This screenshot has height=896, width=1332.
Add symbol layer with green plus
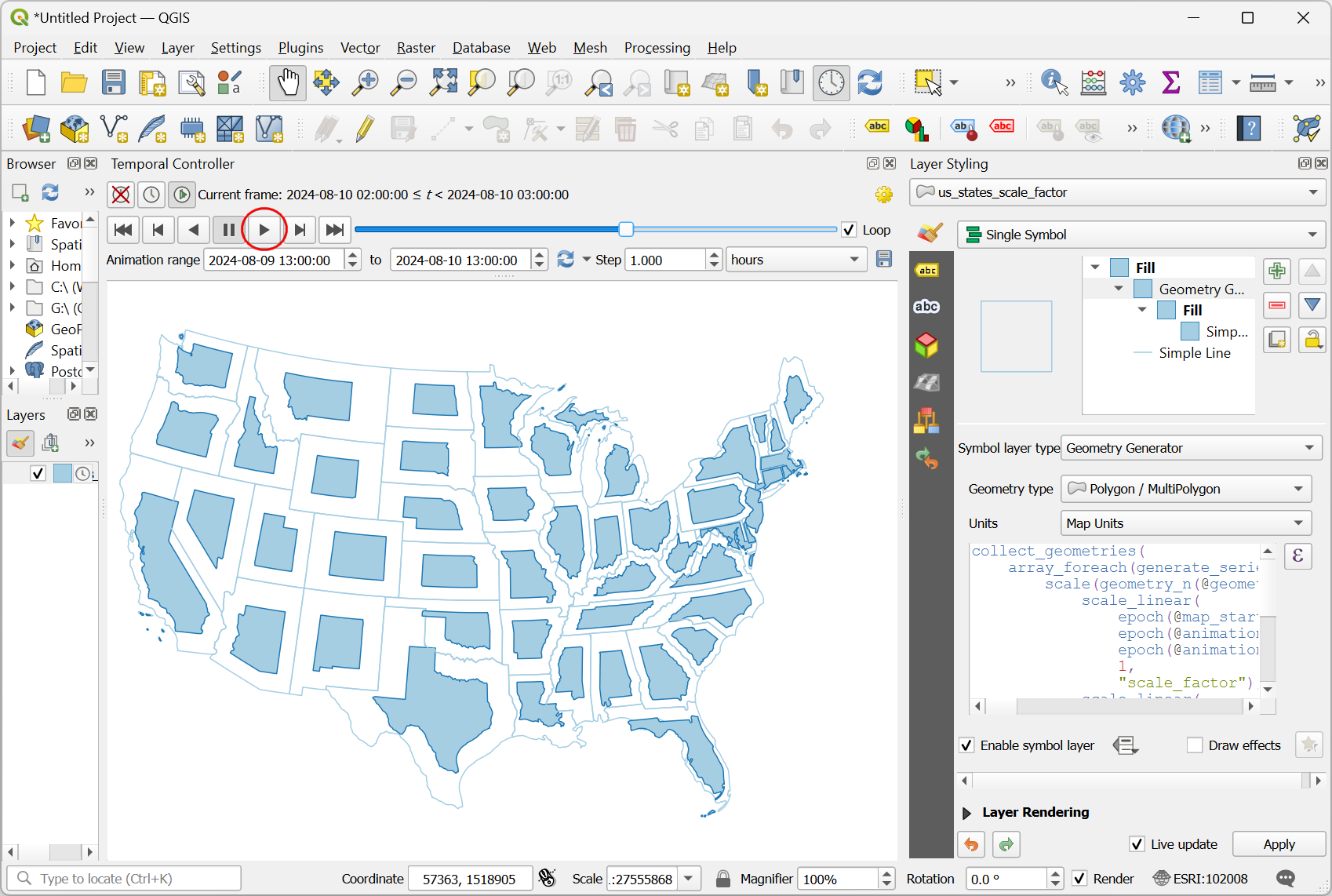1277,271
